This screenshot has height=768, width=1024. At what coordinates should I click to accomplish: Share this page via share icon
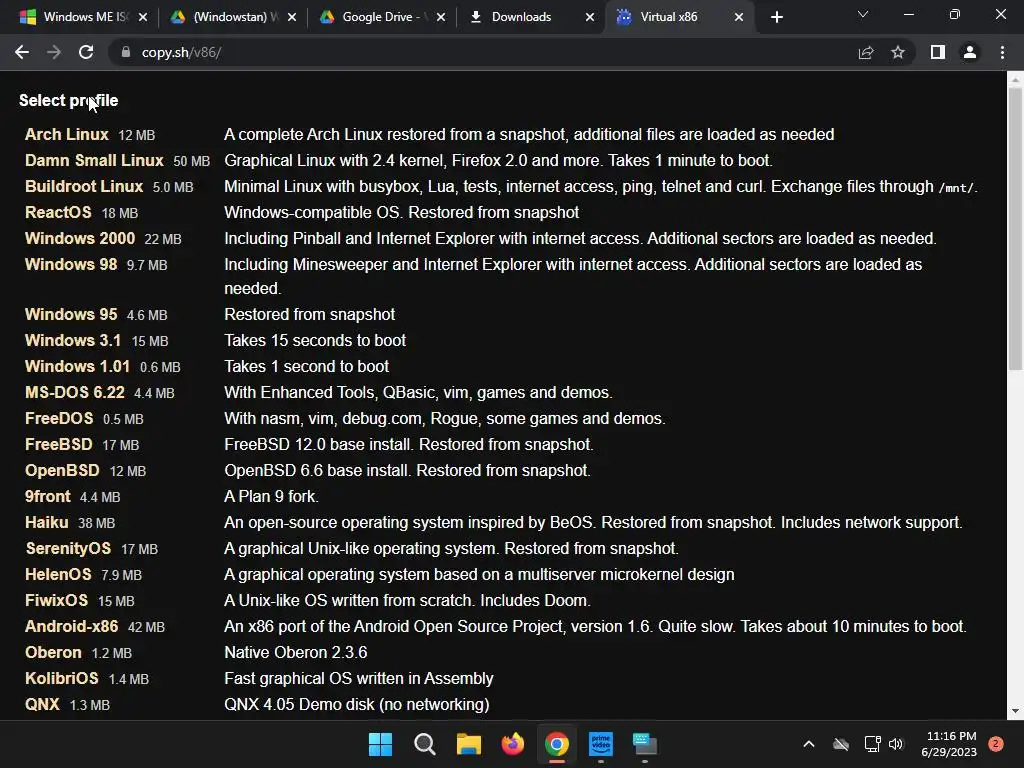[866, 52]
